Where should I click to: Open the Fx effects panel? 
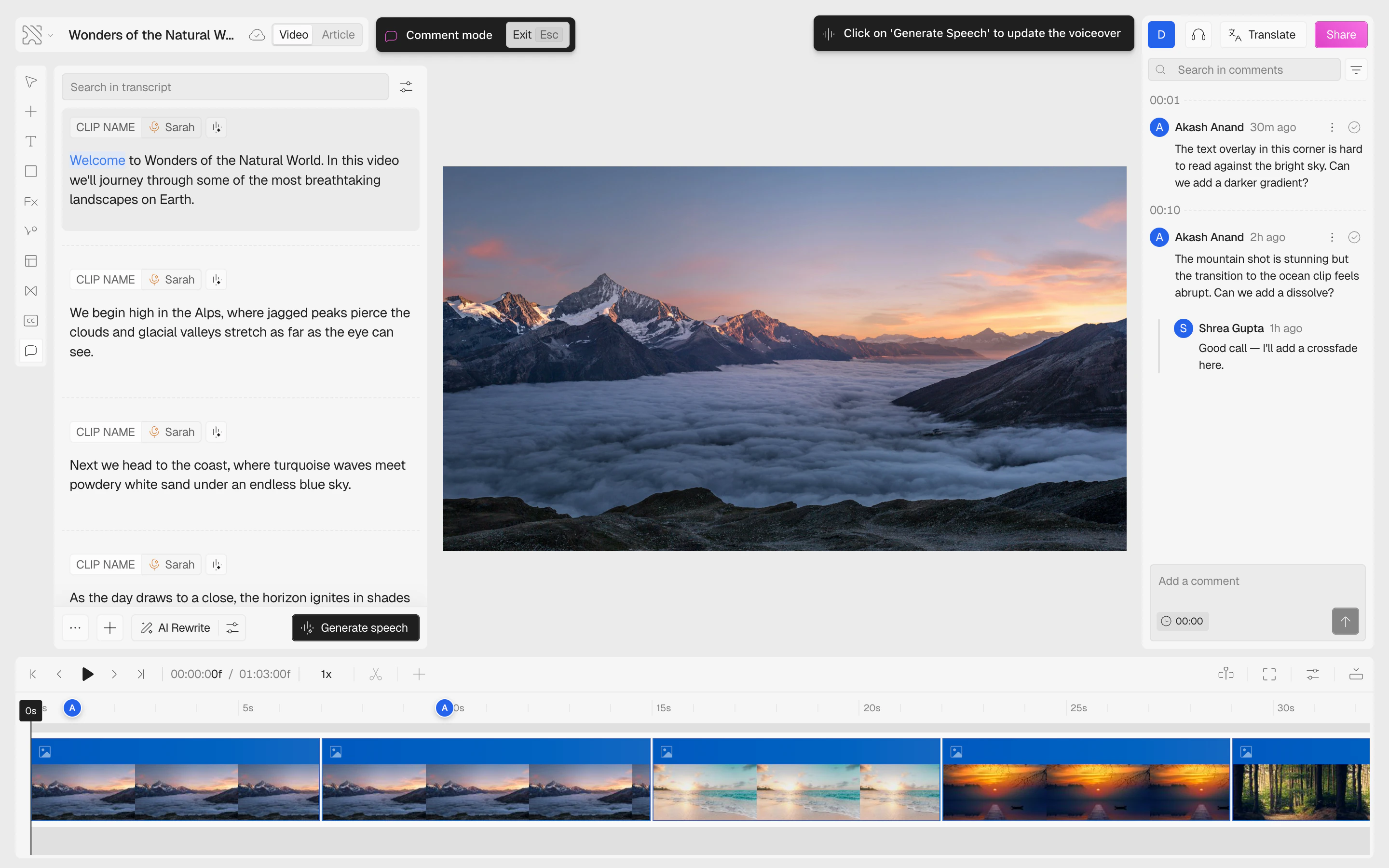pyautogui.click(x=31, y=202)
